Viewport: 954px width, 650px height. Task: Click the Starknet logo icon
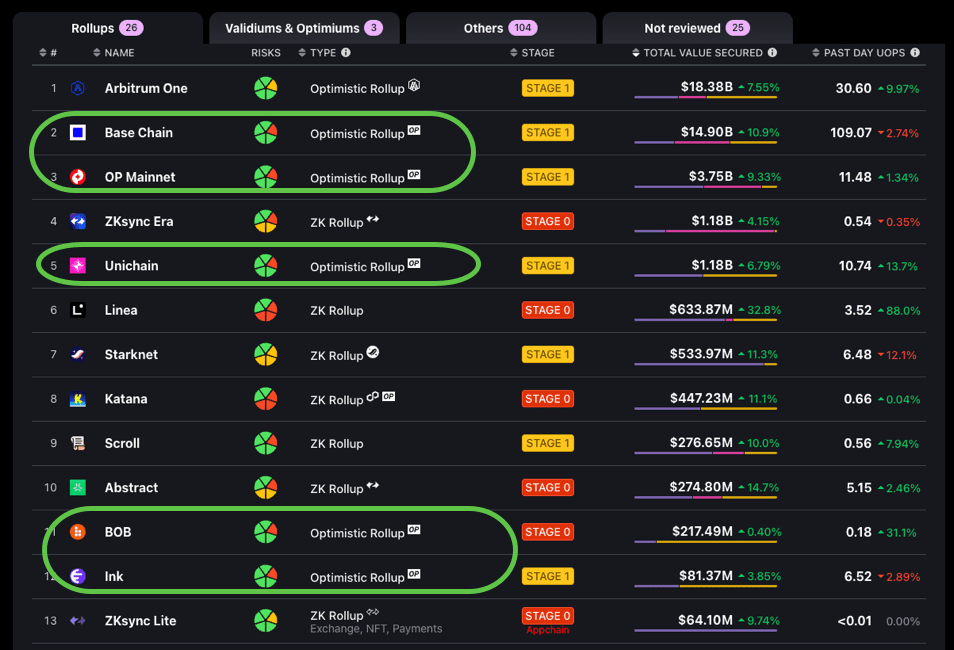click(77, 355)
